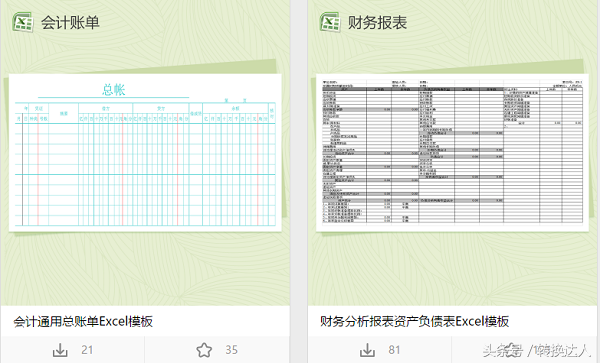Viewport: 600px width, 363px height.
Task: Click the 财务报表 category heading
Action: coord(377,22)
